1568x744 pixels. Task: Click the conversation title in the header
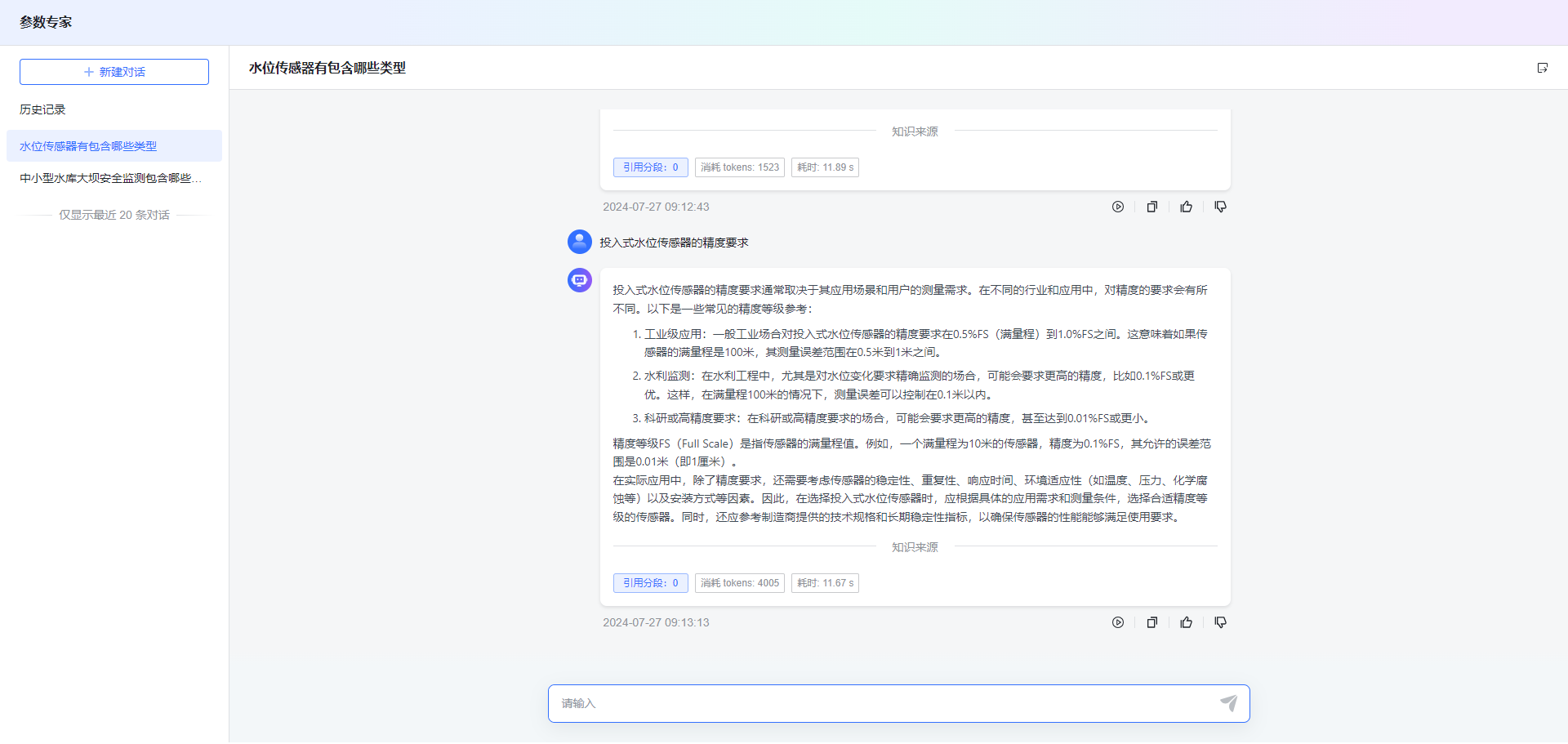327,68
